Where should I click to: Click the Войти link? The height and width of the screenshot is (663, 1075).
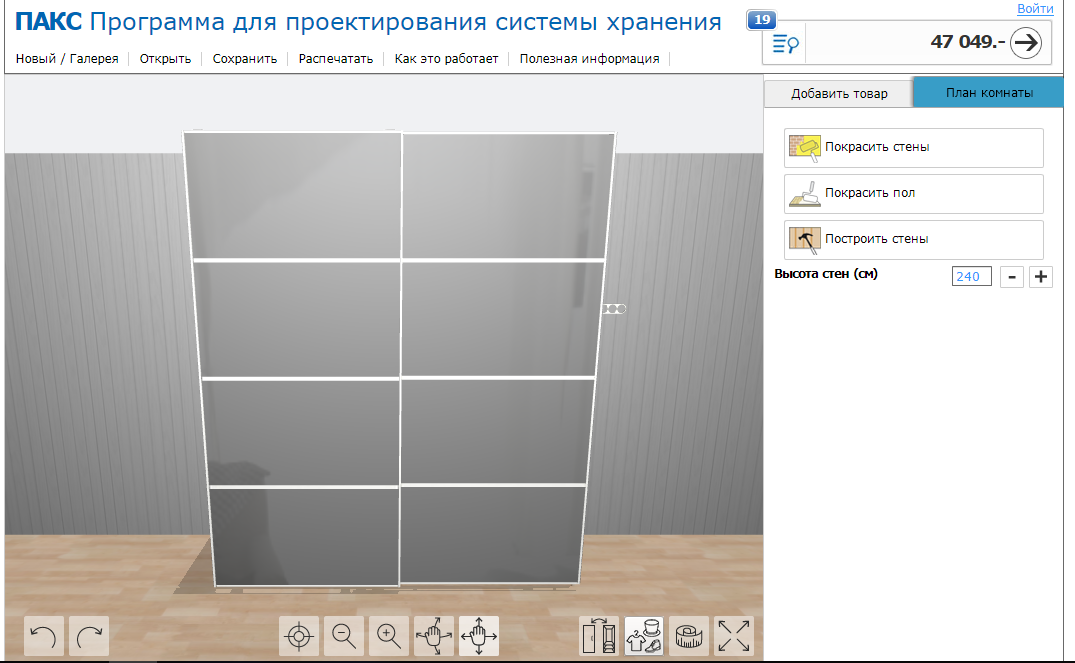coord(1035,8)
